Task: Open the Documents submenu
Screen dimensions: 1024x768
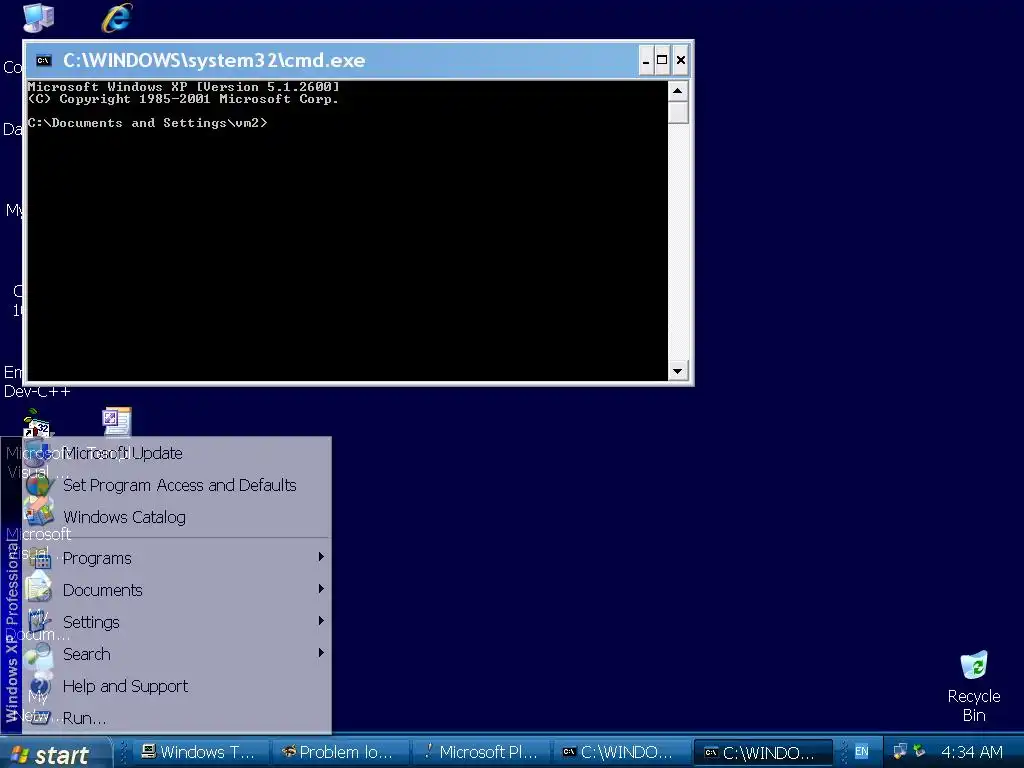Action: click(x=178, y=590)
